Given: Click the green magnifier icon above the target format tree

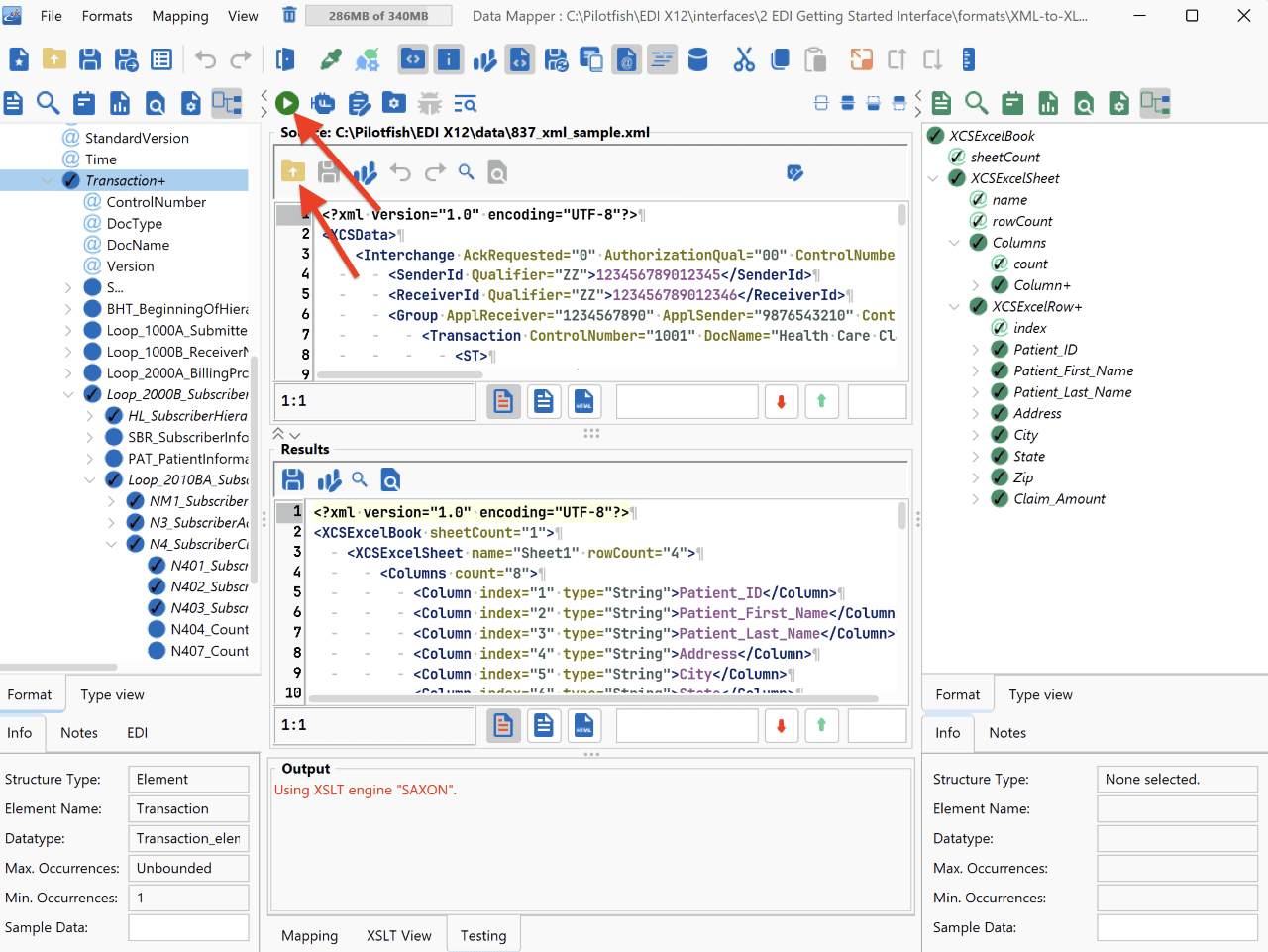Looking at the screenshot, I should point(977,103).
